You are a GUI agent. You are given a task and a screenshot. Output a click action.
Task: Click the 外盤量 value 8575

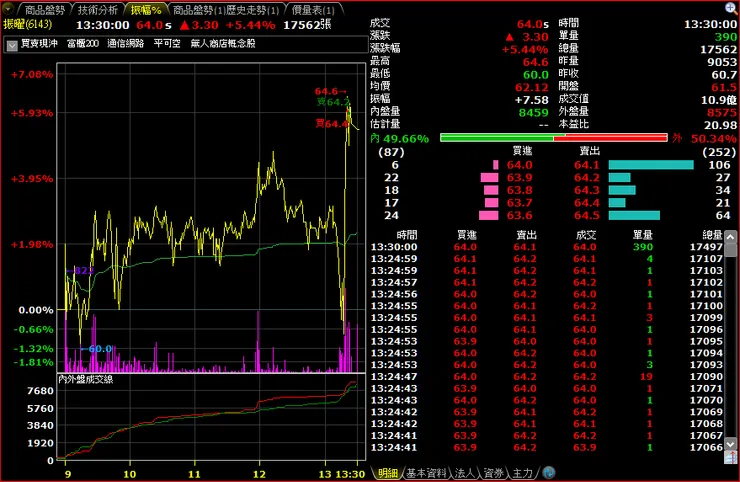pos(721,113)
